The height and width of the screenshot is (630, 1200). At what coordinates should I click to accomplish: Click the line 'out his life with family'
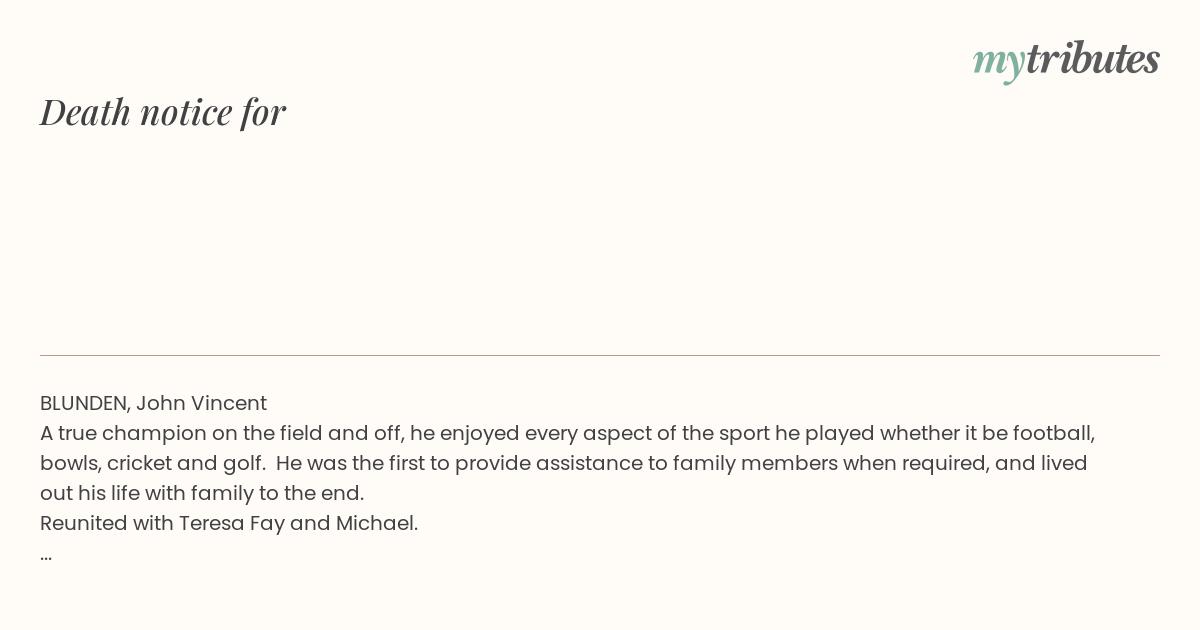[202, 493]
